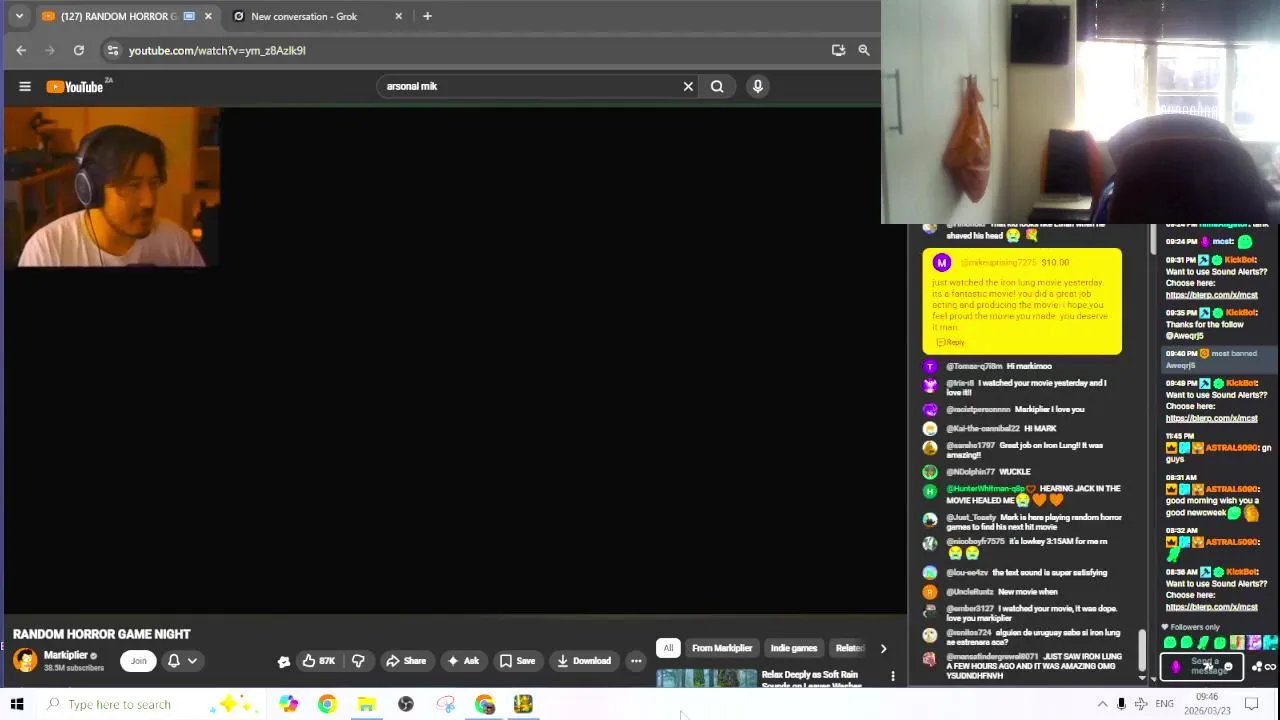The height and width of the screenshot is (720, 1280).
Task: Show hidden system tray icons
Action: click(1102, 704)
